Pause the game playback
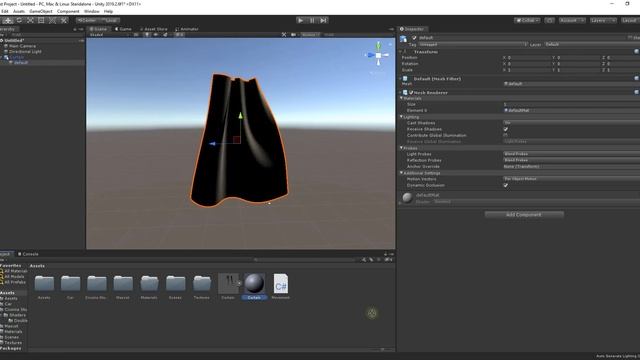 coord(312,20)
